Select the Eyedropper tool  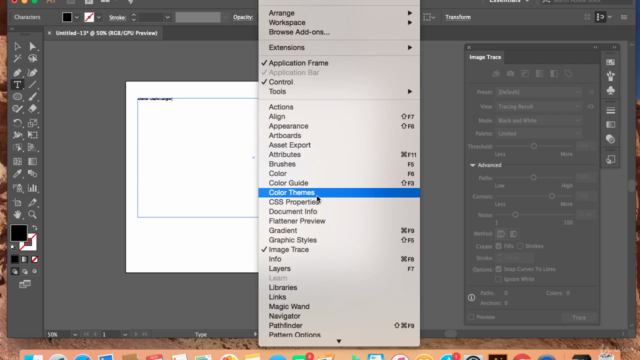(x=17, y=174)
